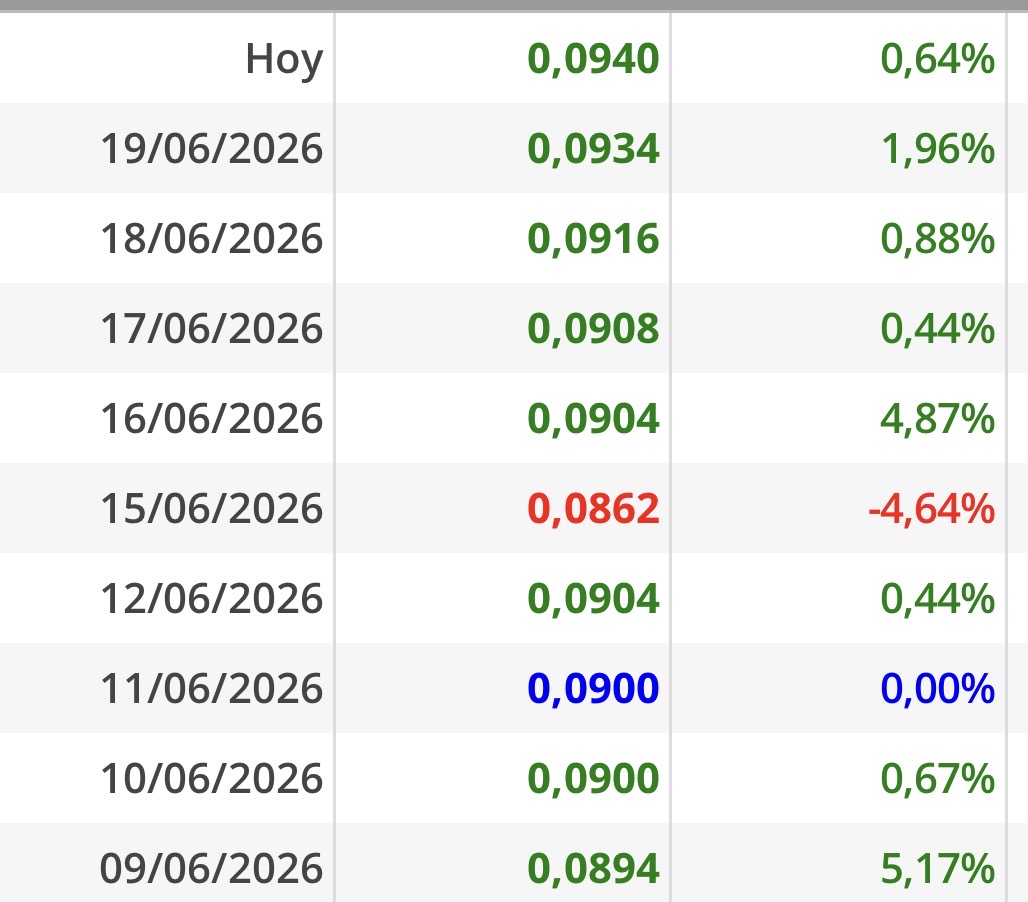Select date 17/06/2026

pyautogui.click(x=211, y=328)
